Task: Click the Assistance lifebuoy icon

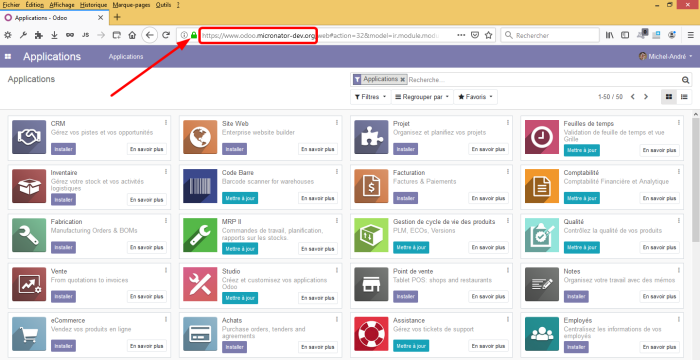Action: pyautogui.click(x=371, y=334)
